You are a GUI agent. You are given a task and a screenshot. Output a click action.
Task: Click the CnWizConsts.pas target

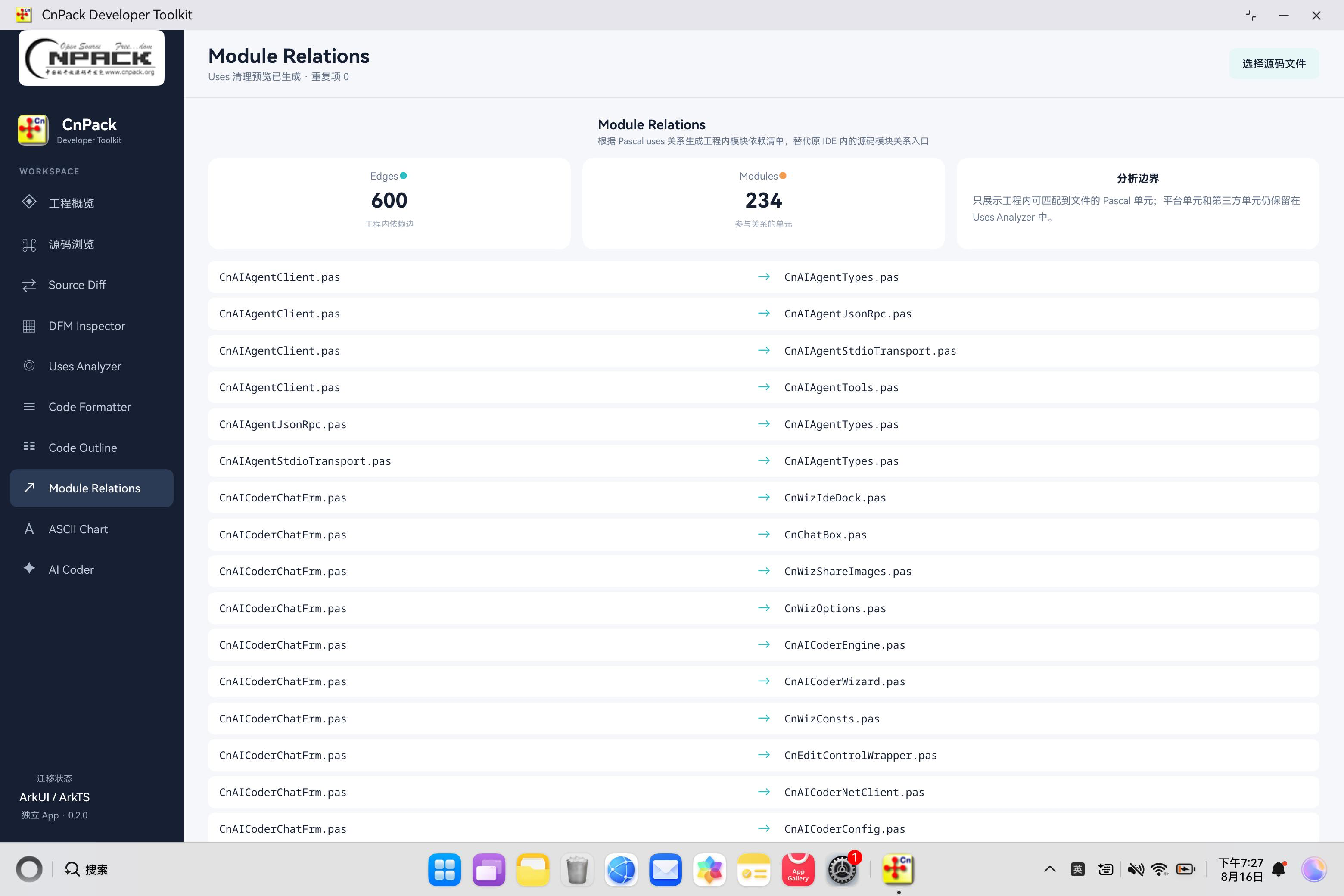click(x=831, y=719)
